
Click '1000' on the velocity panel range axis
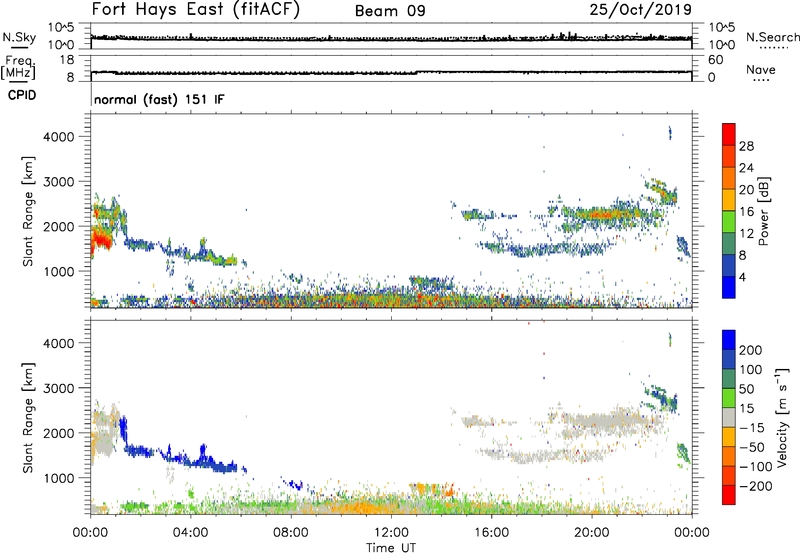point(58,478)
